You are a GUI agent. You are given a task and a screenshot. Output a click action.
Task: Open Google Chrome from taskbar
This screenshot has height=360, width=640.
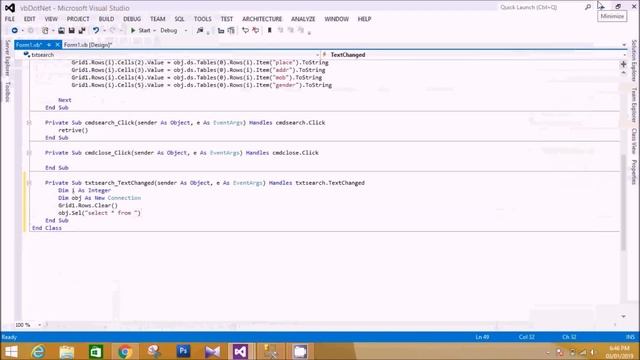point(125,352)
